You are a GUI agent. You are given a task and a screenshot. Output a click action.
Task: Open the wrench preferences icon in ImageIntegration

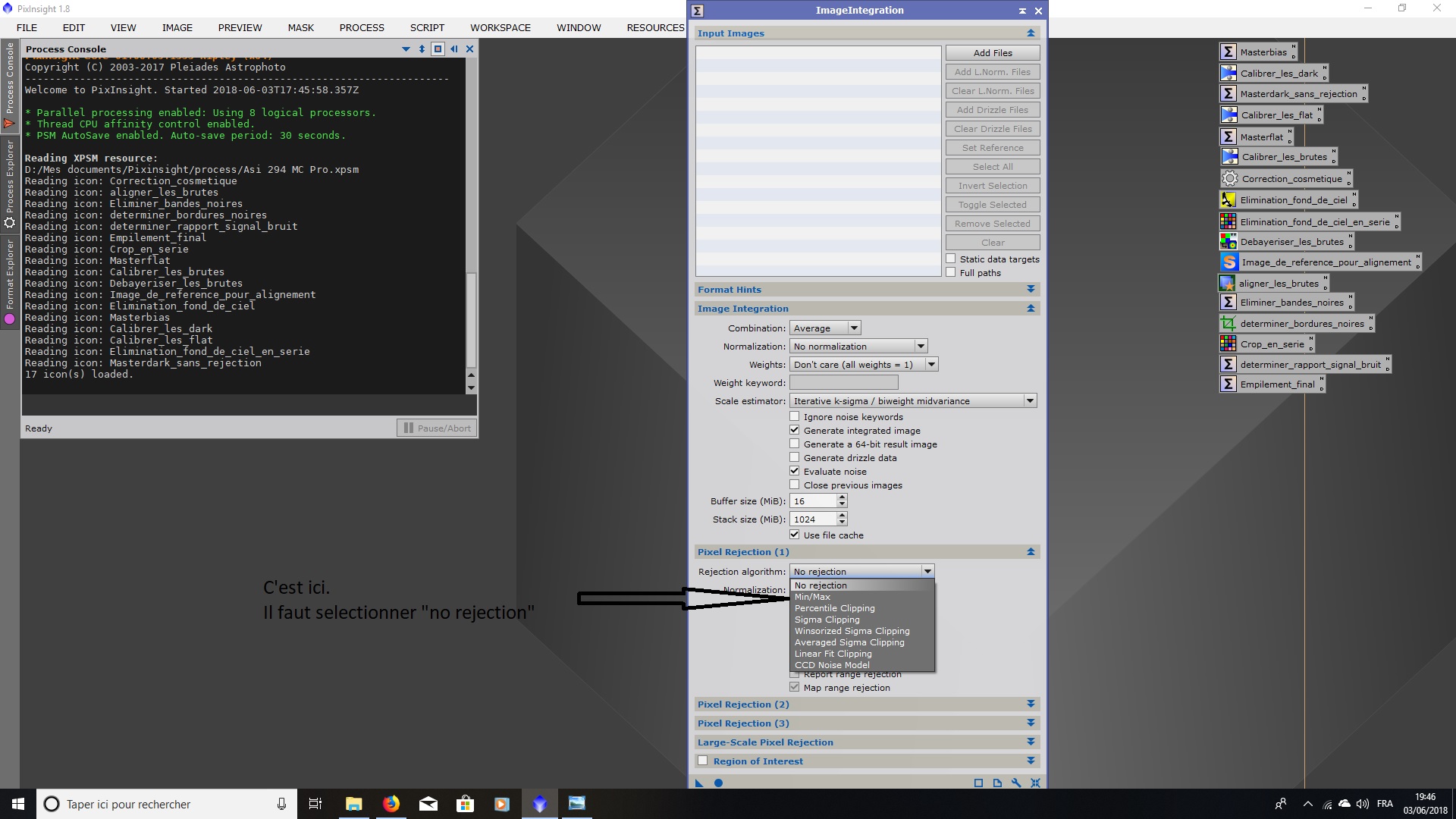click(x=1016, y=783)
